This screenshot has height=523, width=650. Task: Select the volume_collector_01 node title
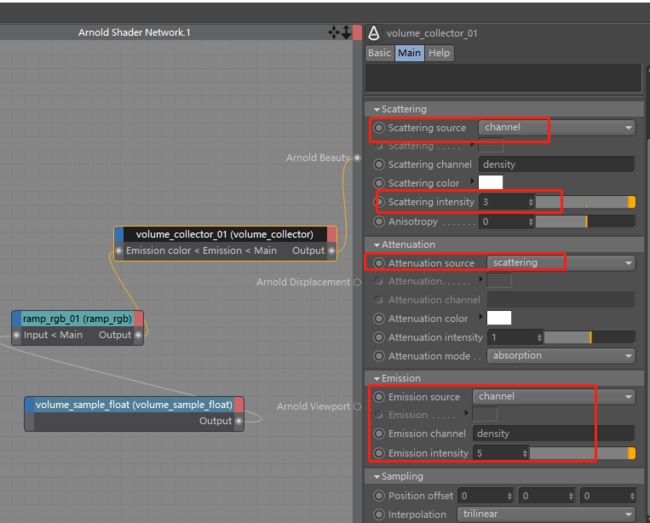point(225,235)
